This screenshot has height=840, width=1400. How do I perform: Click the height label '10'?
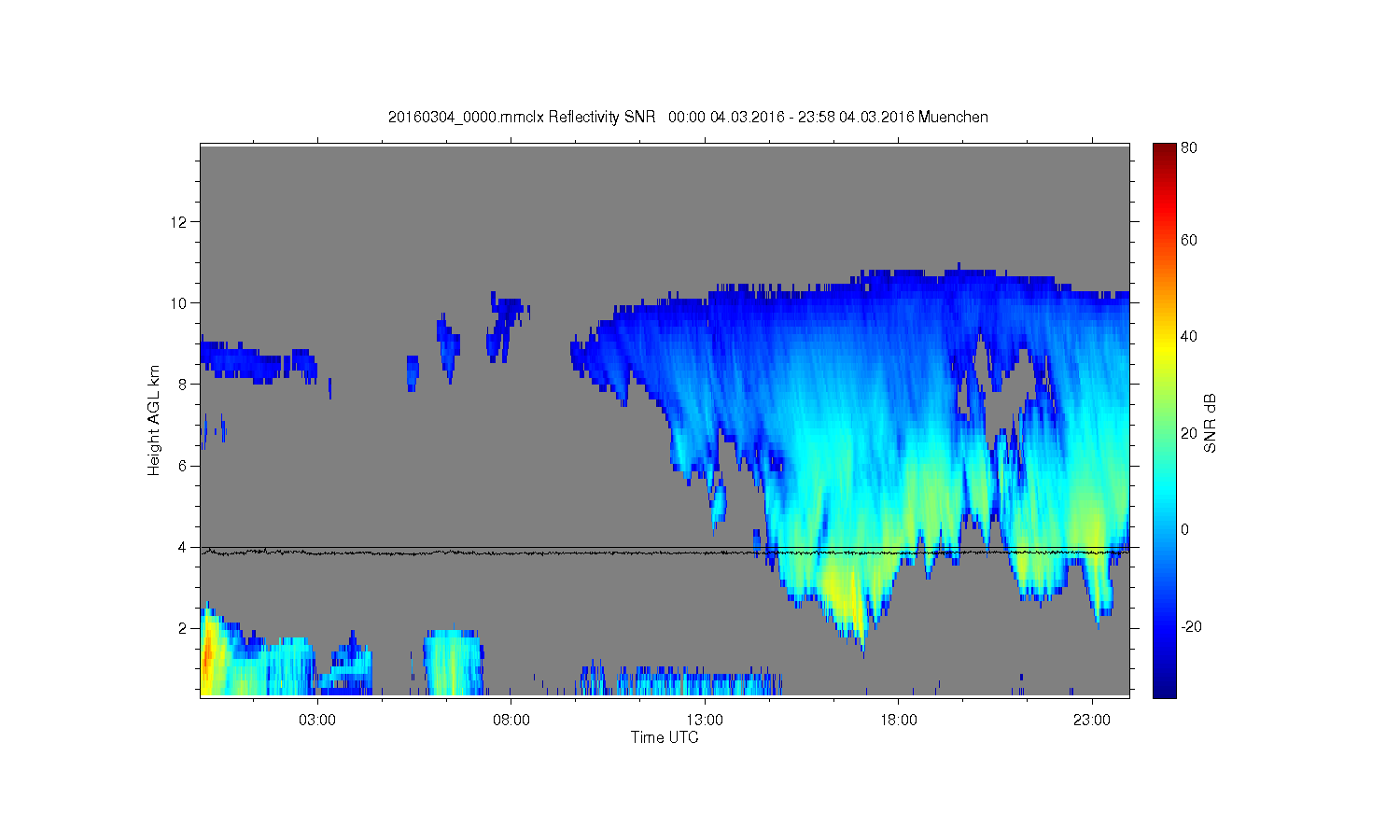[179, 303]
